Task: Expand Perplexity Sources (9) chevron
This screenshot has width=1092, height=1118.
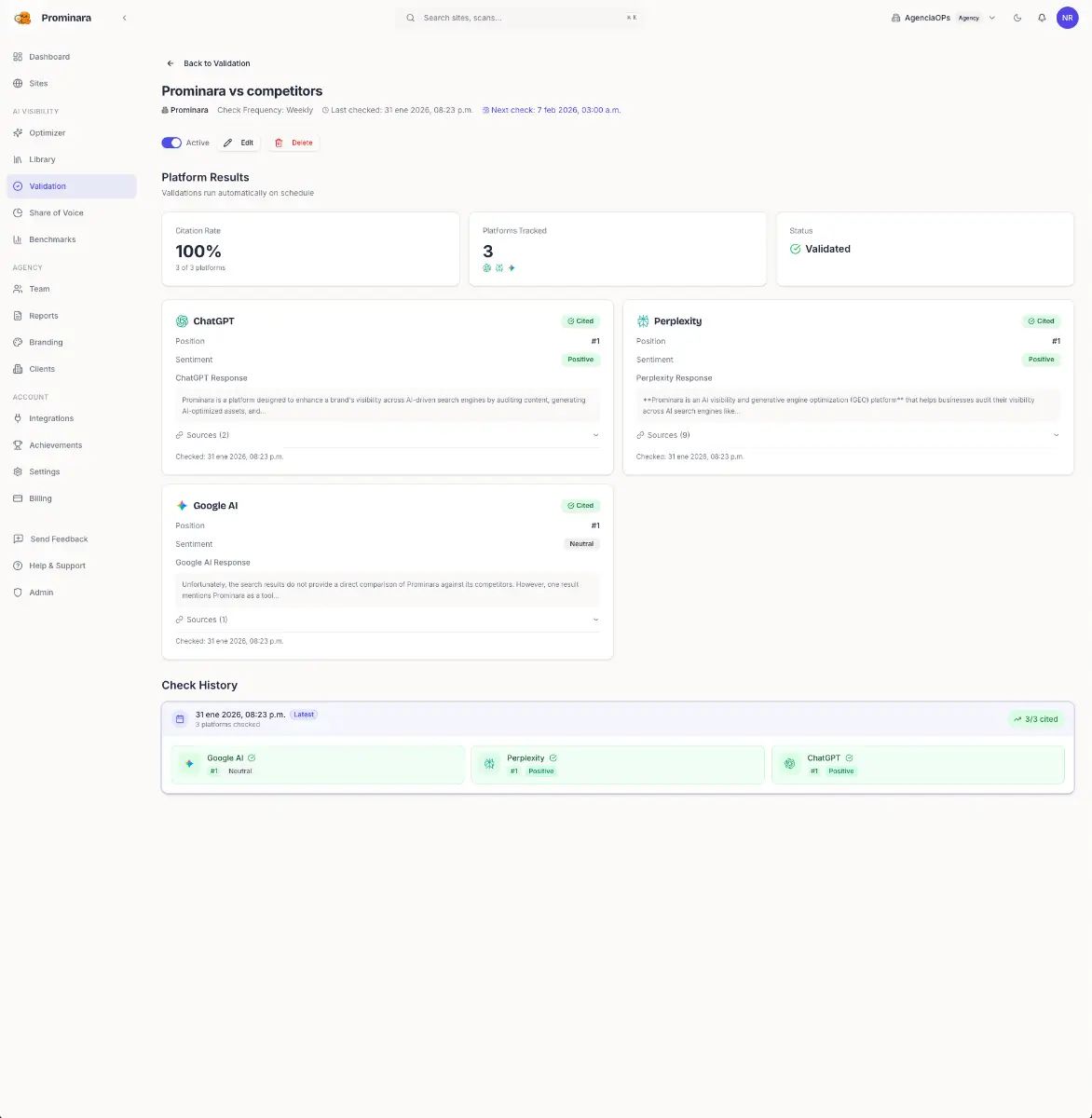Action: coord(1056,435)
